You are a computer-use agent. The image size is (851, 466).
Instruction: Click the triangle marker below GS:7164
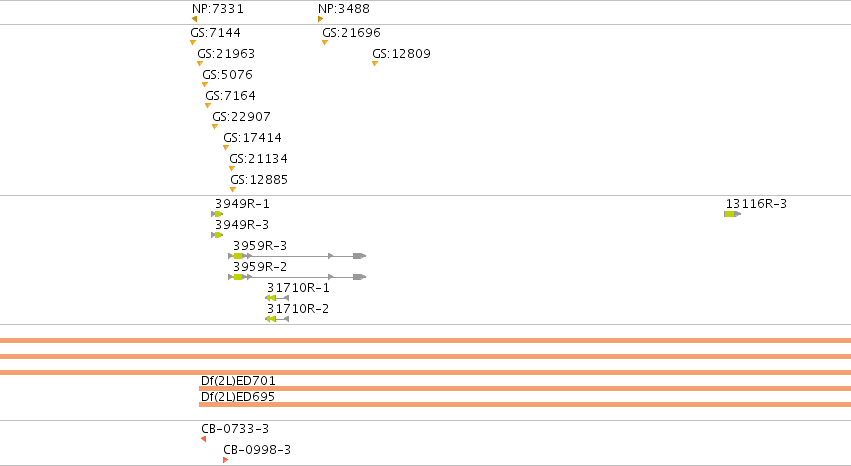point(208,105)
